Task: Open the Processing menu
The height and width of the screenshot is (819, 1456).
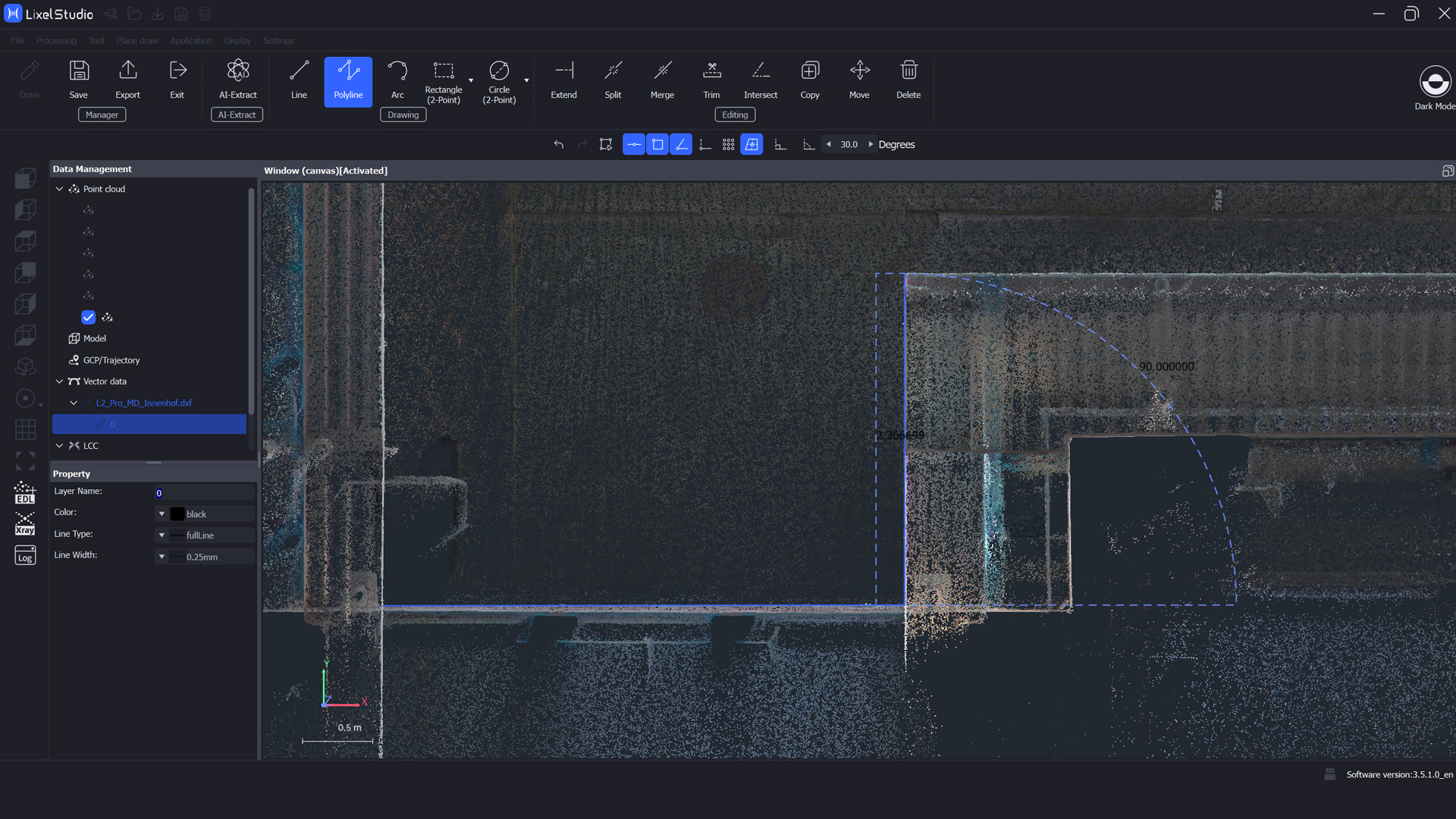Action: click(56, 41)
